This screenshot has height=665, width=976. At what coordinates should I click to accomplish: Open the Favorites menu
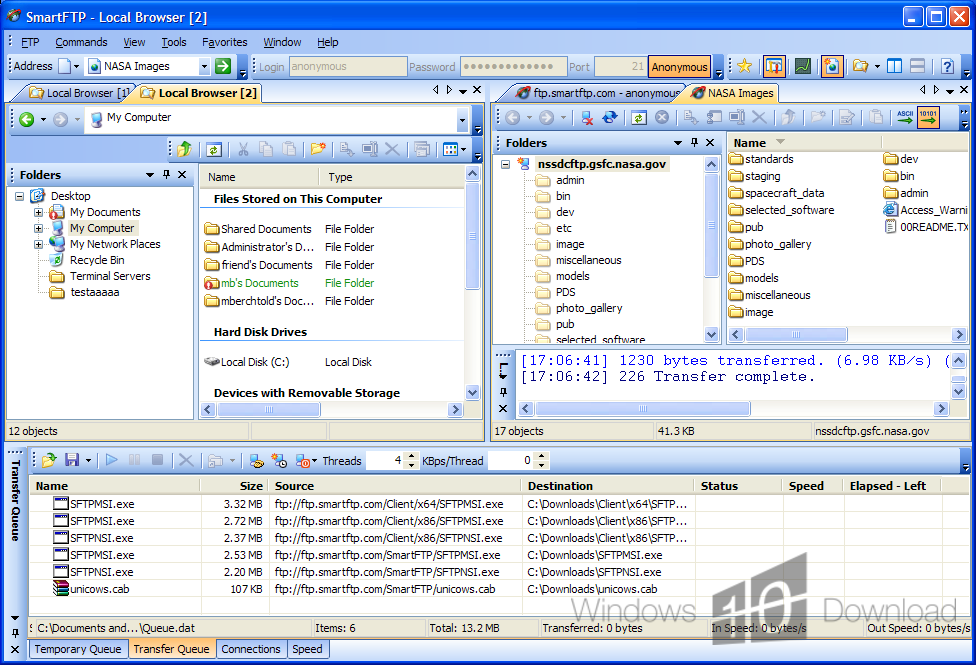pos(224,42)
